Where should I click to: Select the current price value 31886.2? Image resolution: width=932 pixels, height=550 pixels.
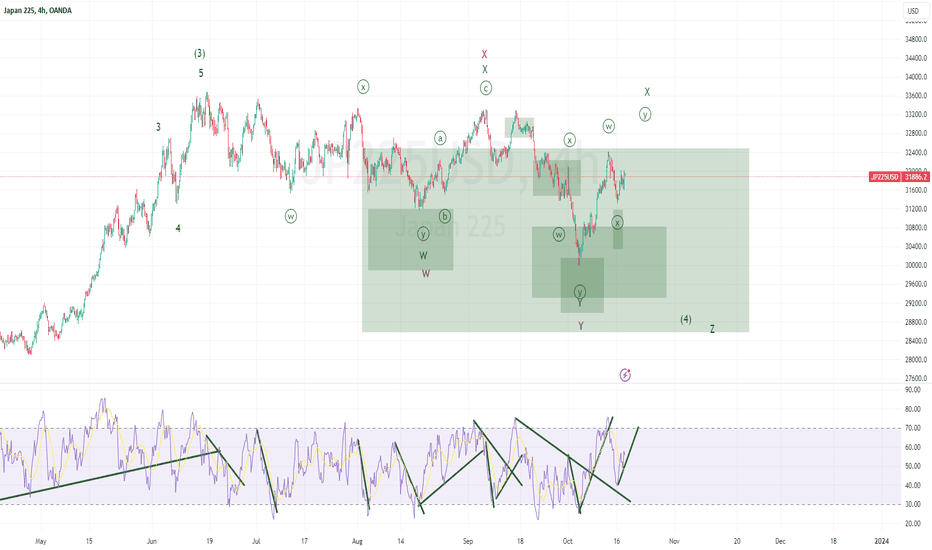916,177
